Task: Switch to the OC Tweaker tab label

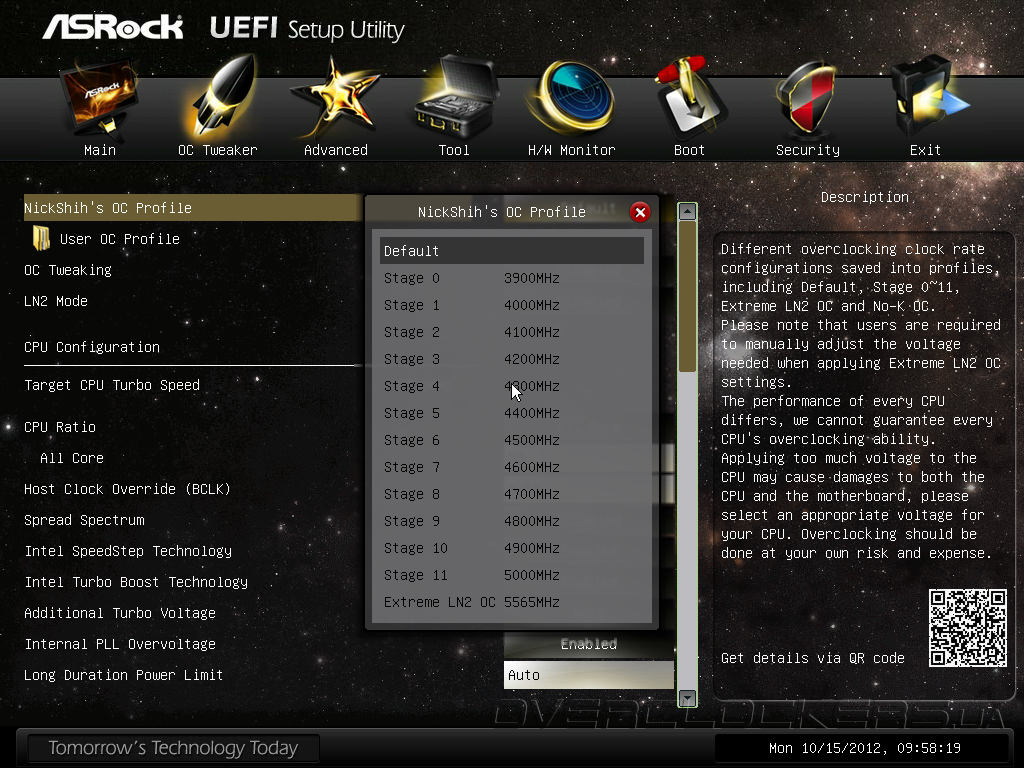Action: [217, 150]
